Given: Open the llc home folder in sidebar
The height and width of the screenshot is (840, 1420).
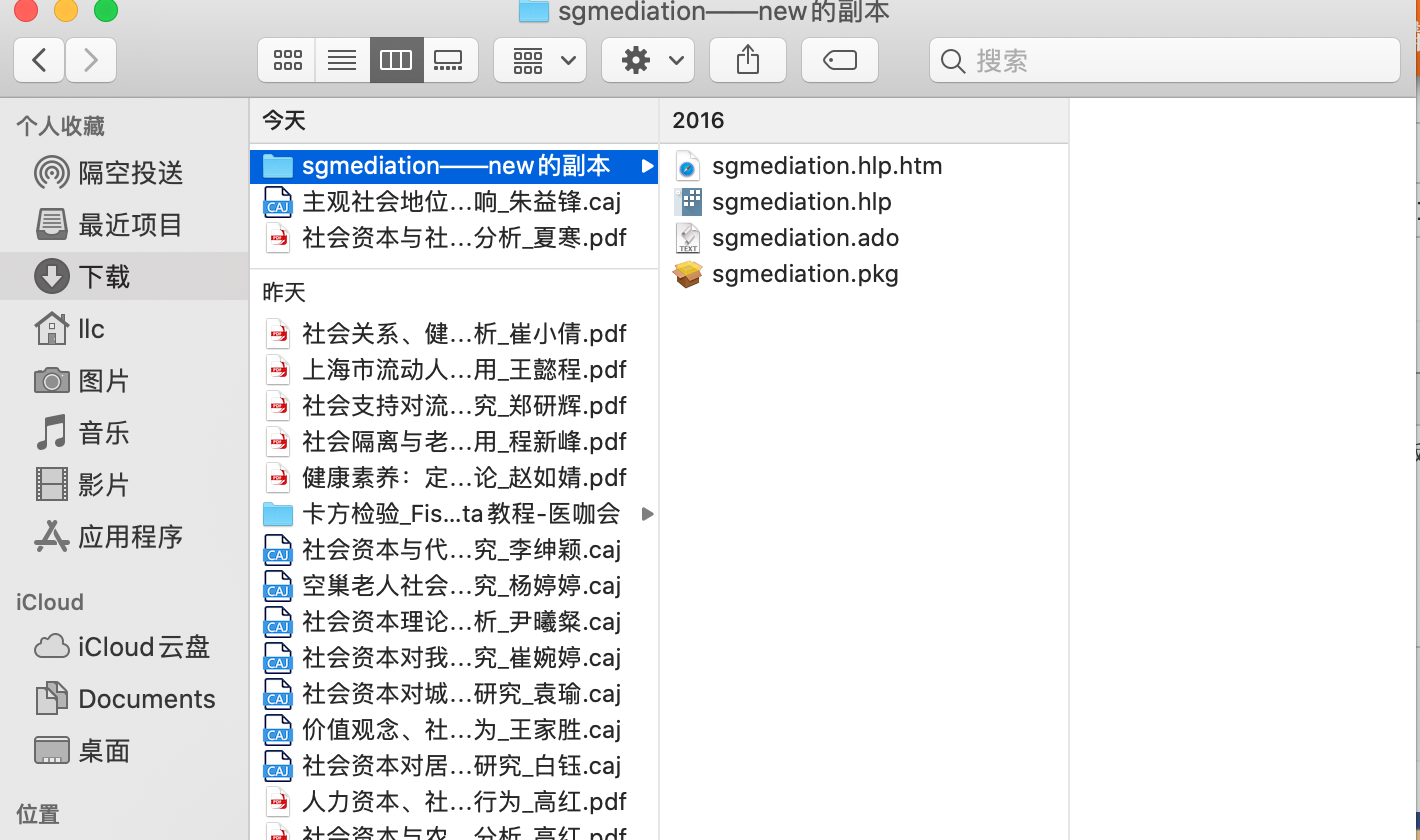Looking at the screenshot, I should (x=124, y=329).
